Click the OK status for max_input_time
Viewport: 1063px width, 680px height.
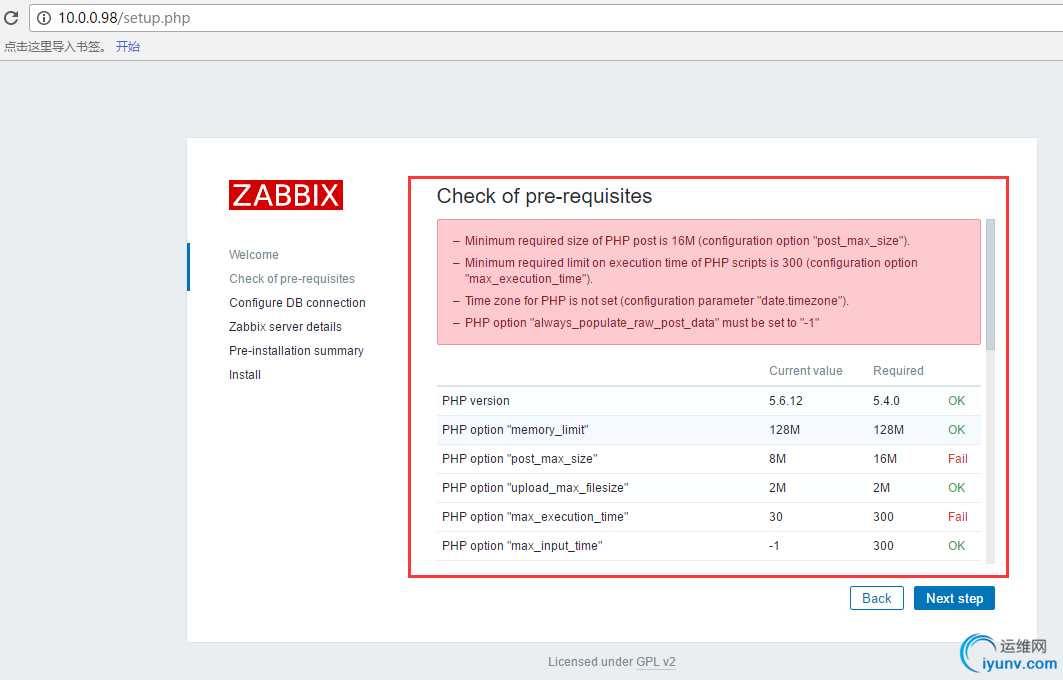click(x=957, y=546)
